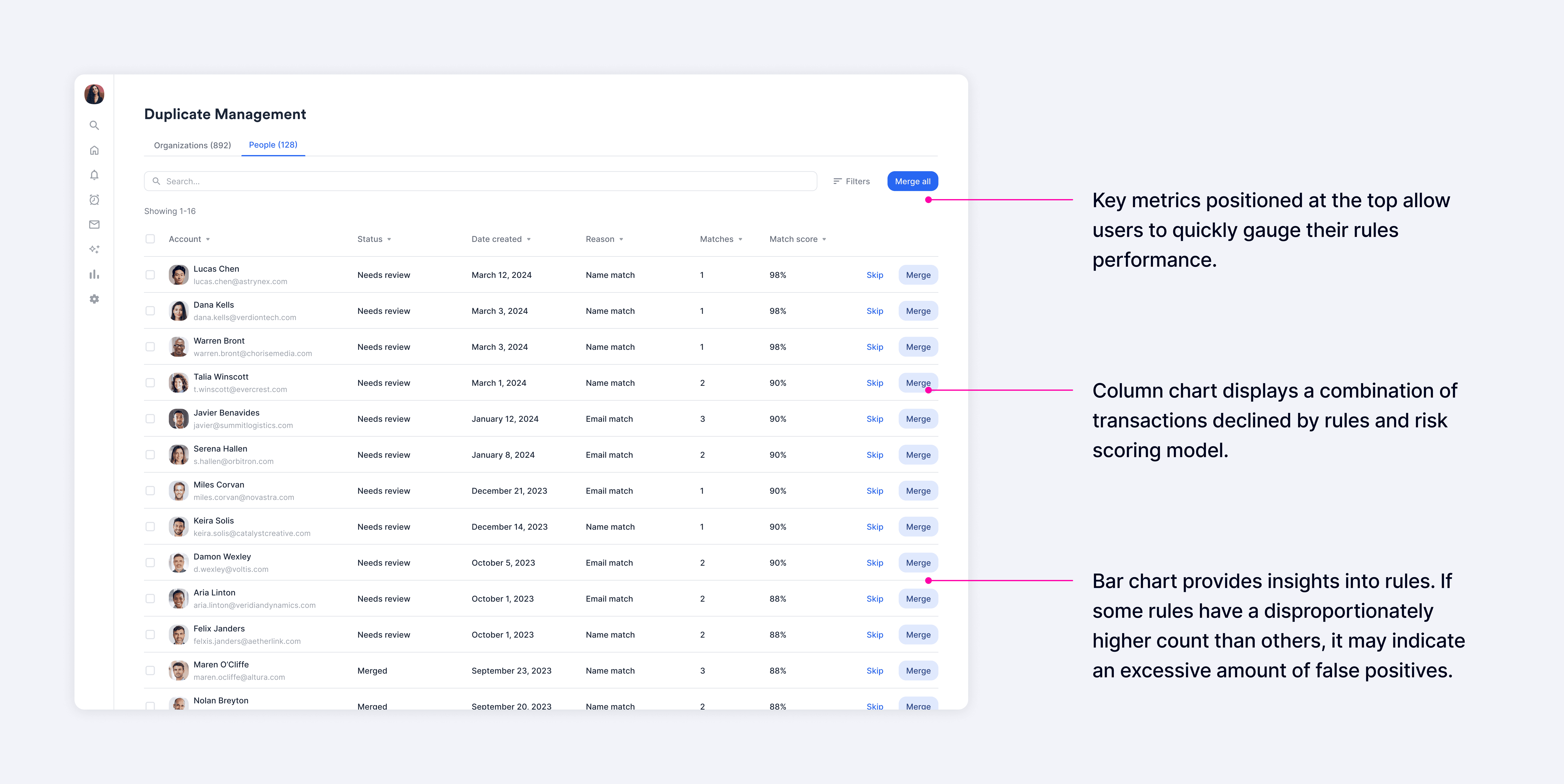Click the user profile avatar at the top of the sidebar
The image size is (1564, 784).
tap(94, 94)
